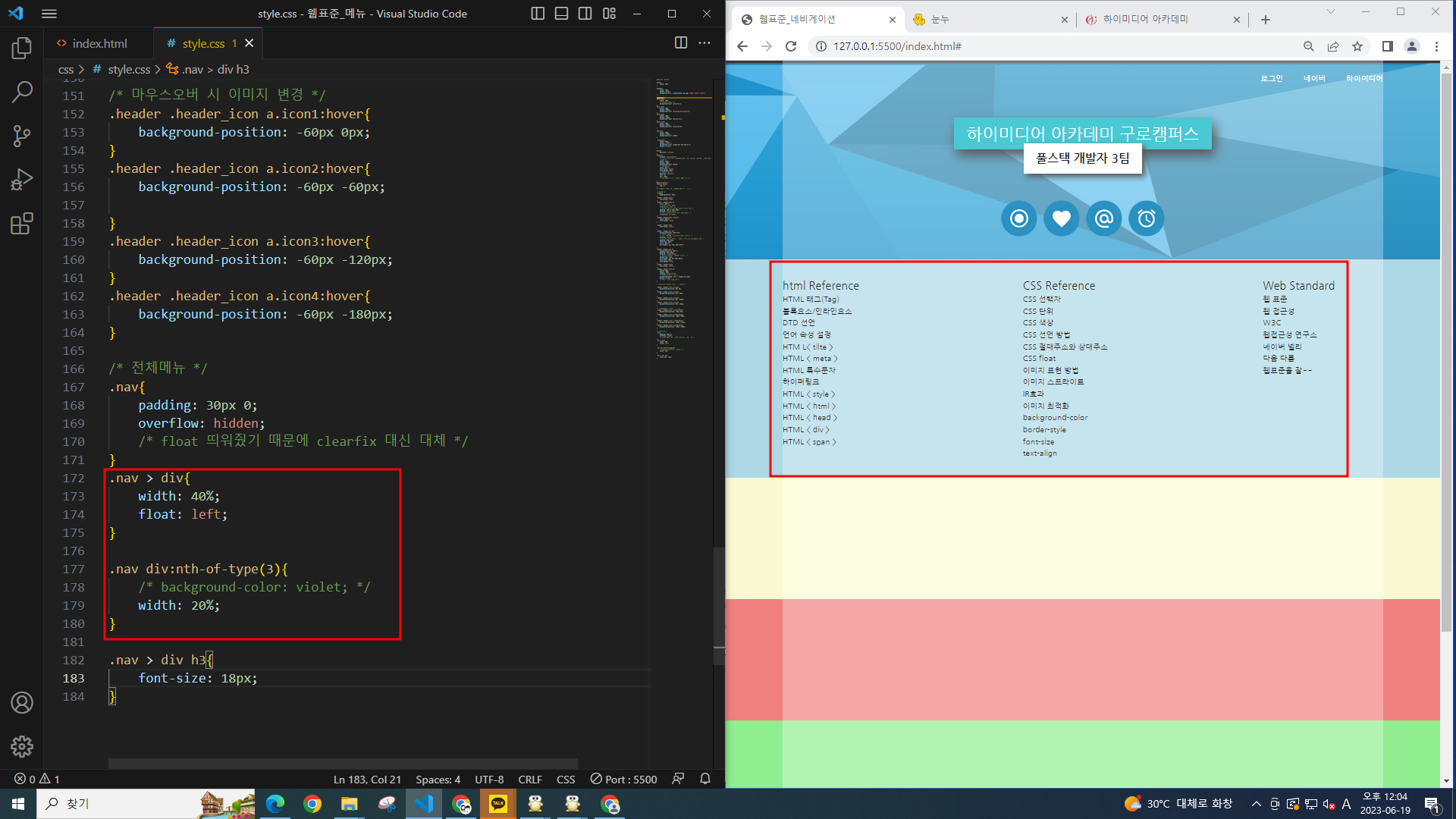Open the Search view in activity bar
Screen dimensions: 1456x819
coord(22,93)
